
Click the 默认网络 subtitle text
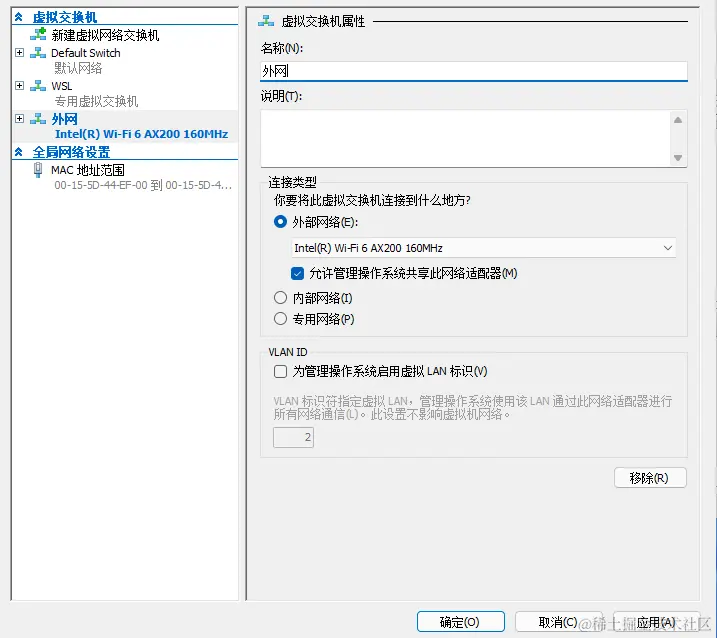78,68
